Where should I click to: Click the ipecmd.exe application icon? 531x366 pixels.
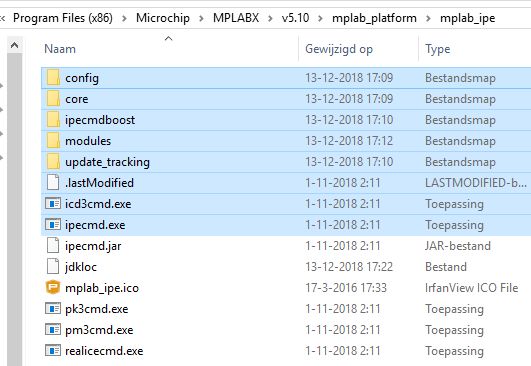pos(53,224)
